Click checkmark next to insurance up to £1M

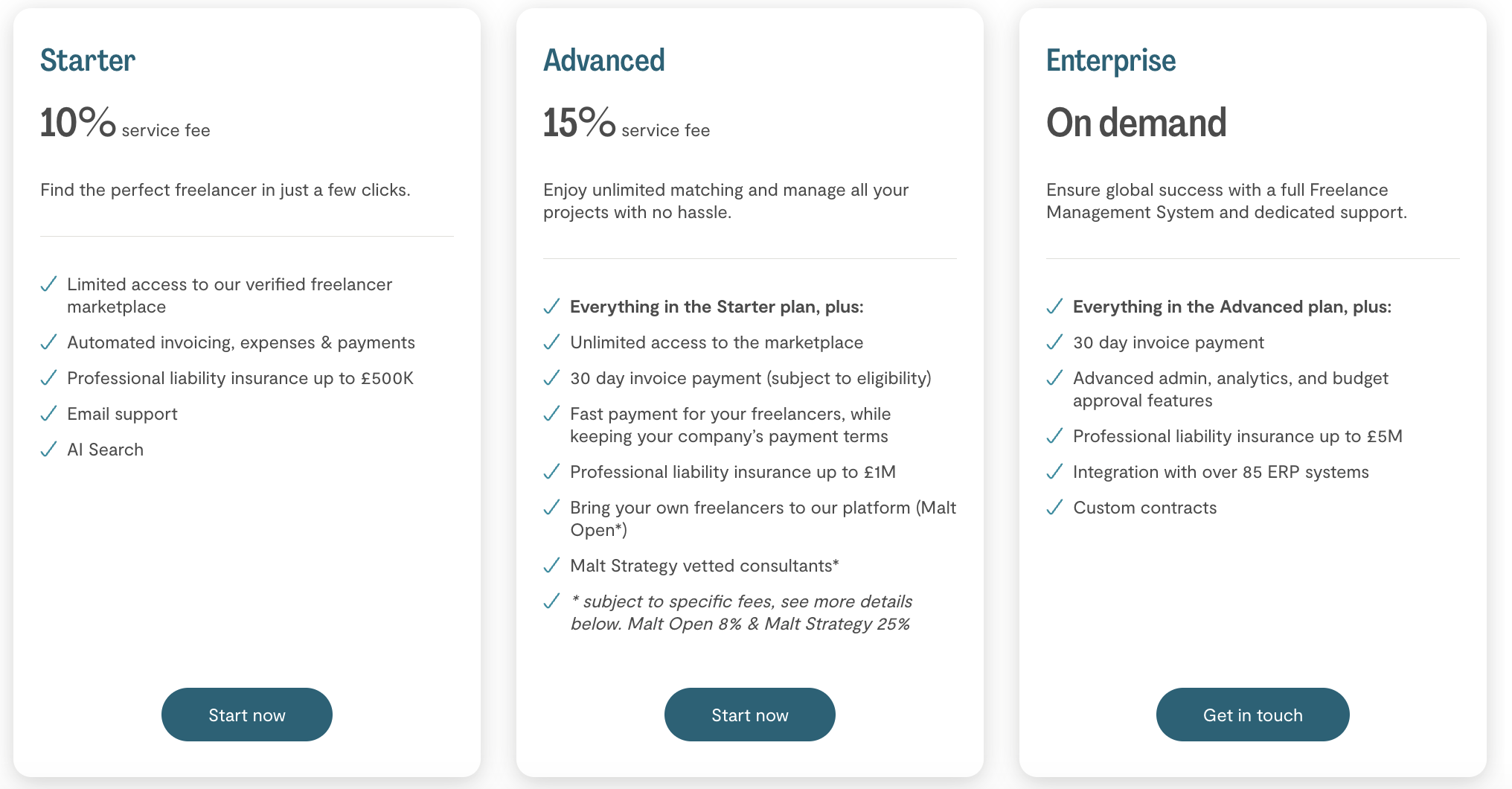(x=551, y=472)
